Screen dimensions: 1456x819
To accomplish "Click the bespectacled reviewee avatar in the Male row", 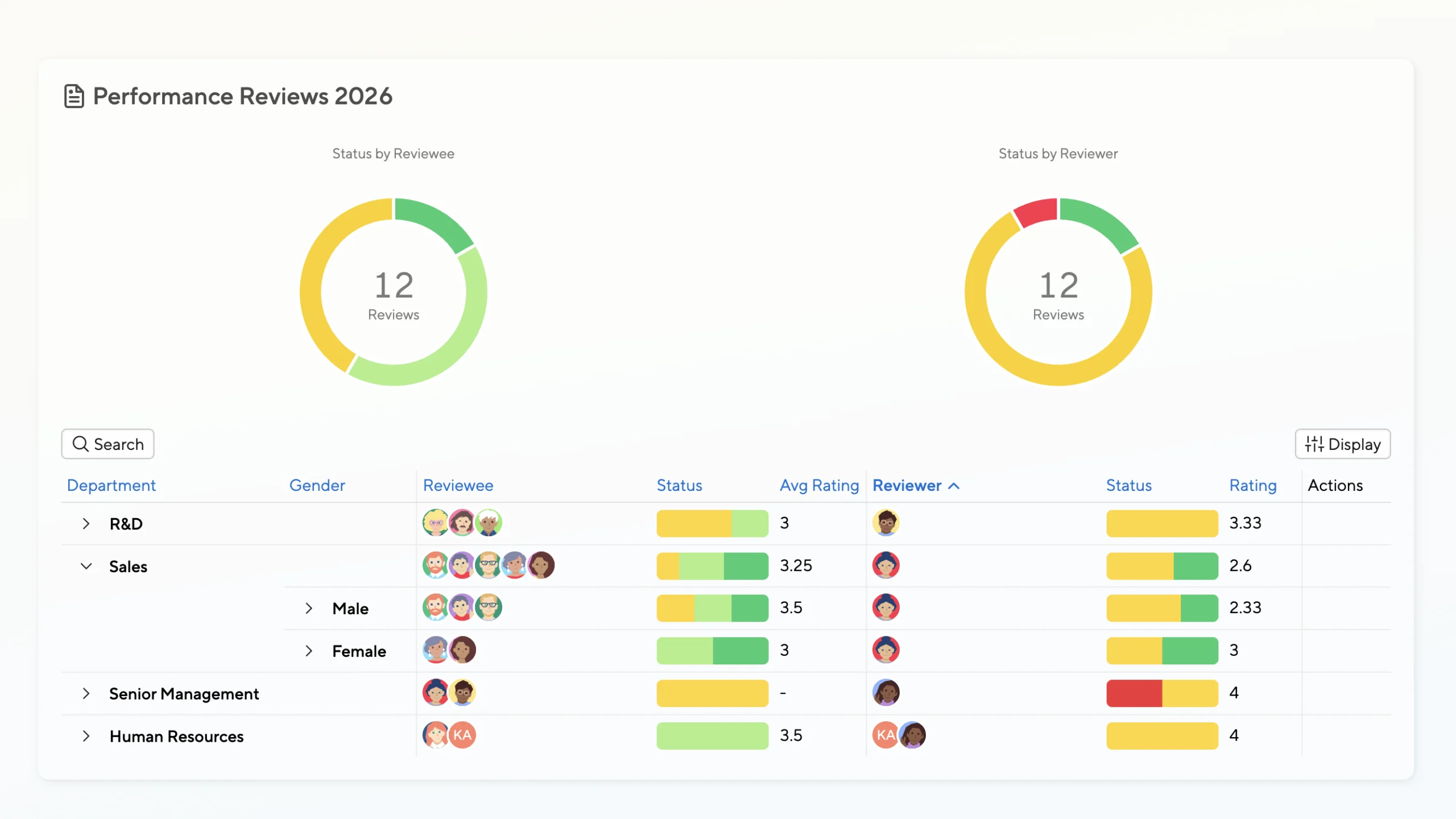I will pyautogui.click(x=488, y=607).
